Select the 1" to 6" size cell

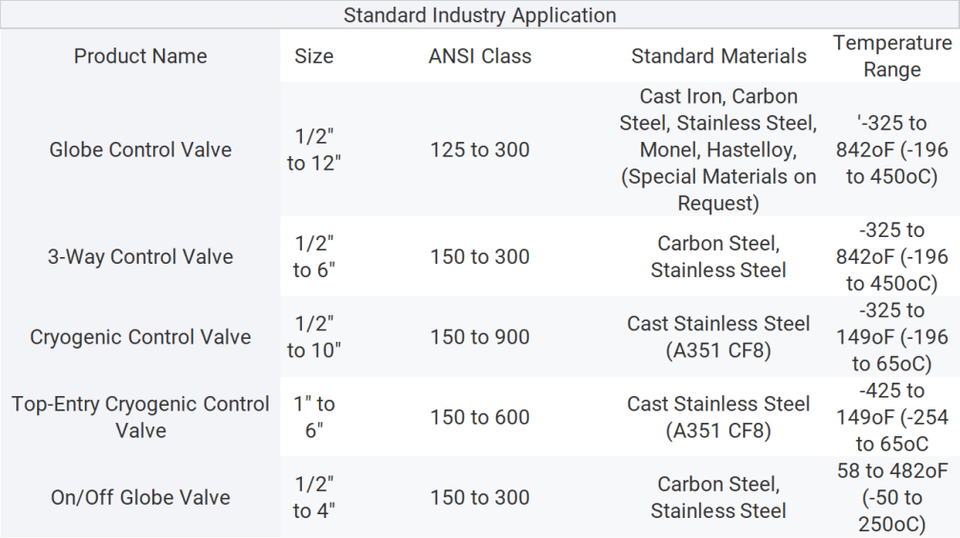point(313,417)
